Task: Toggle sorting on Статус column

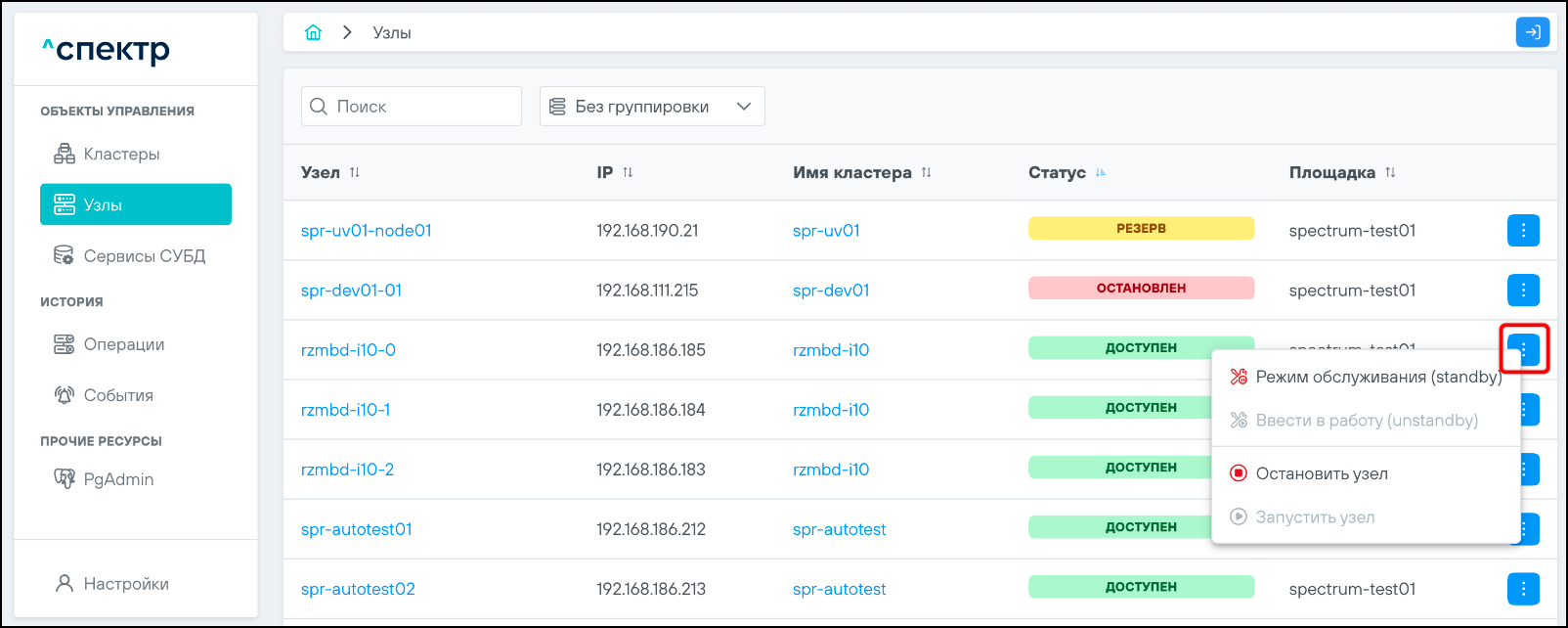Action: coord(1101,172)
